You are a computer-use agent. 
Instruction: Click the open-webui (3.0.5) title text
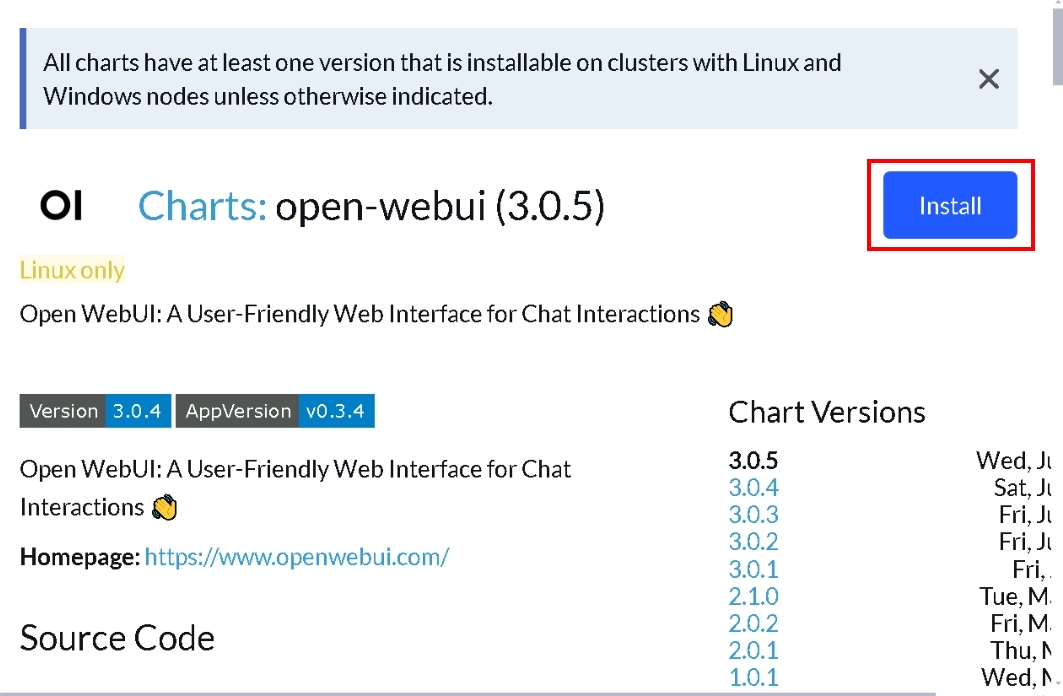[x=439, y=205]
